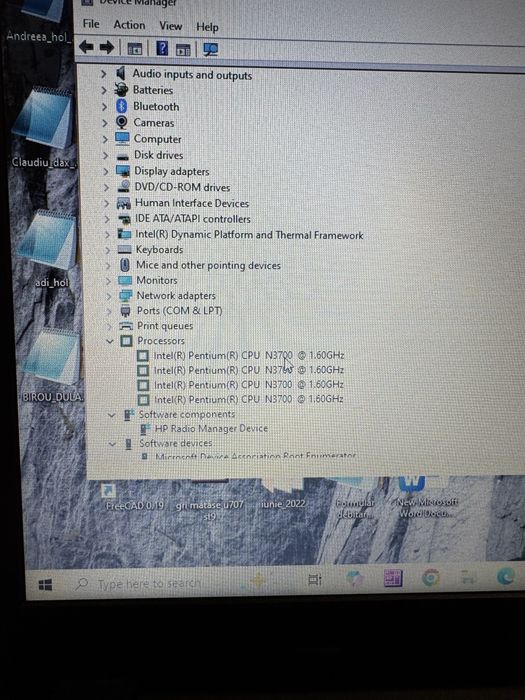Open the Help menu
Screen dimensions: 525x700
(207, 27)
